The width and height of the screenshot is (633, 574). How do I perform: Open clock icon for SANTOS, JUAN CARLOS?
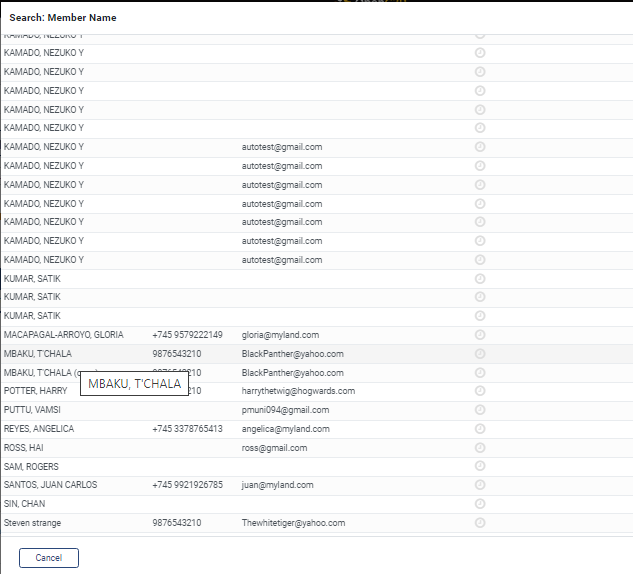tap(479, 485)
